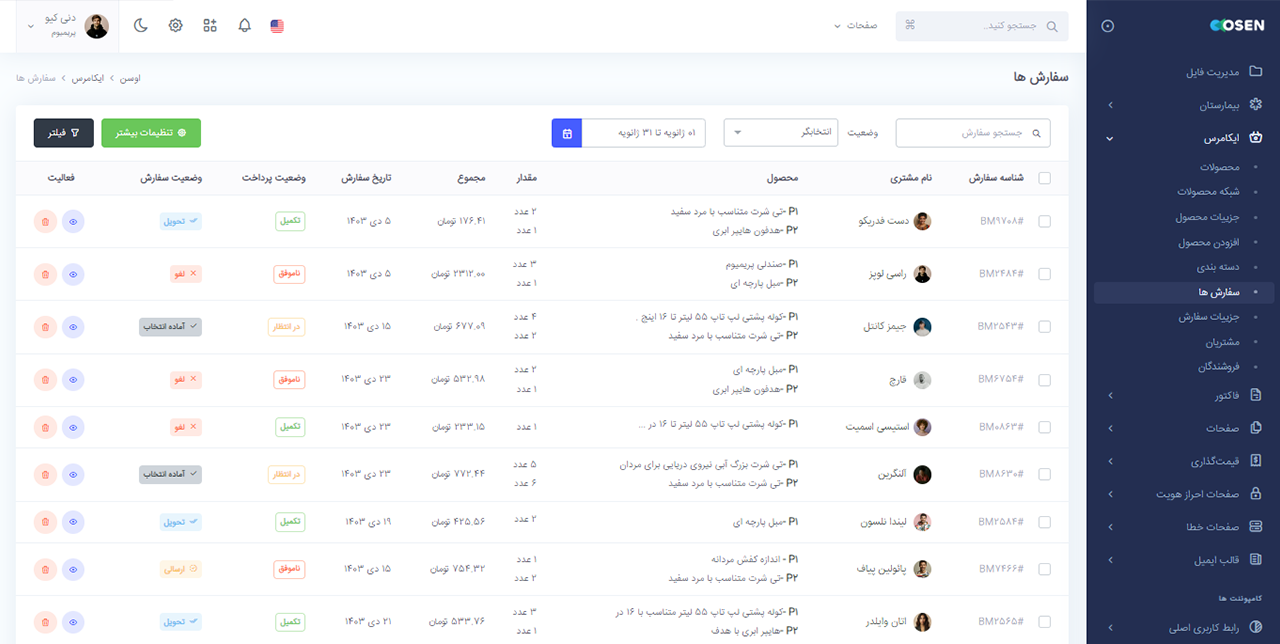The height and width of the screenshot is (644, 1280).
Task: Open the apps grid icon in the header
Action: coord(209,25)
